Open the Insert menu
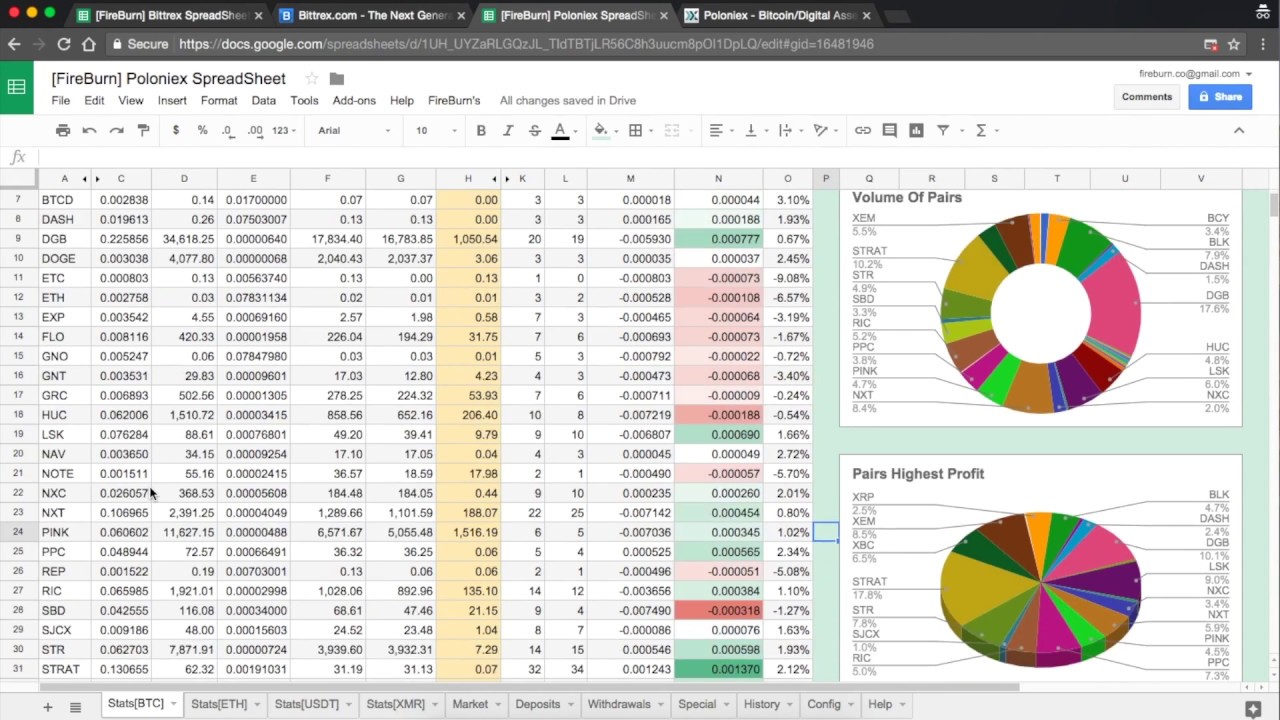The image size is (1280, 720). 172,100
